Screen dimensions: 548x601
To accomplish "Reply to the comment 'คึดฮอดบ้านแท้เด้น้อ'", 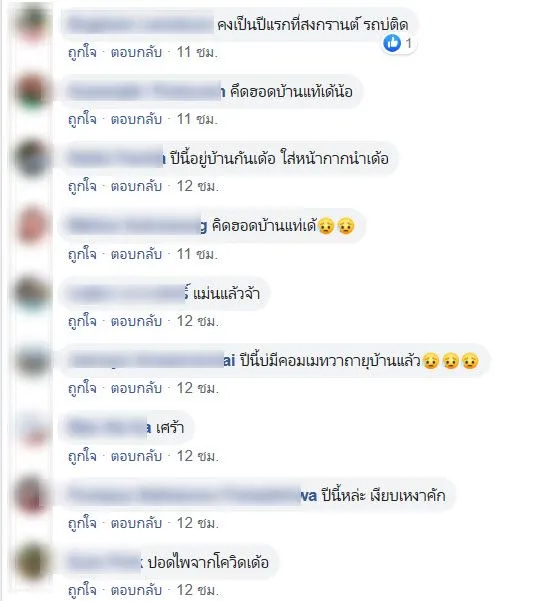I will click(x=136, y=119).
